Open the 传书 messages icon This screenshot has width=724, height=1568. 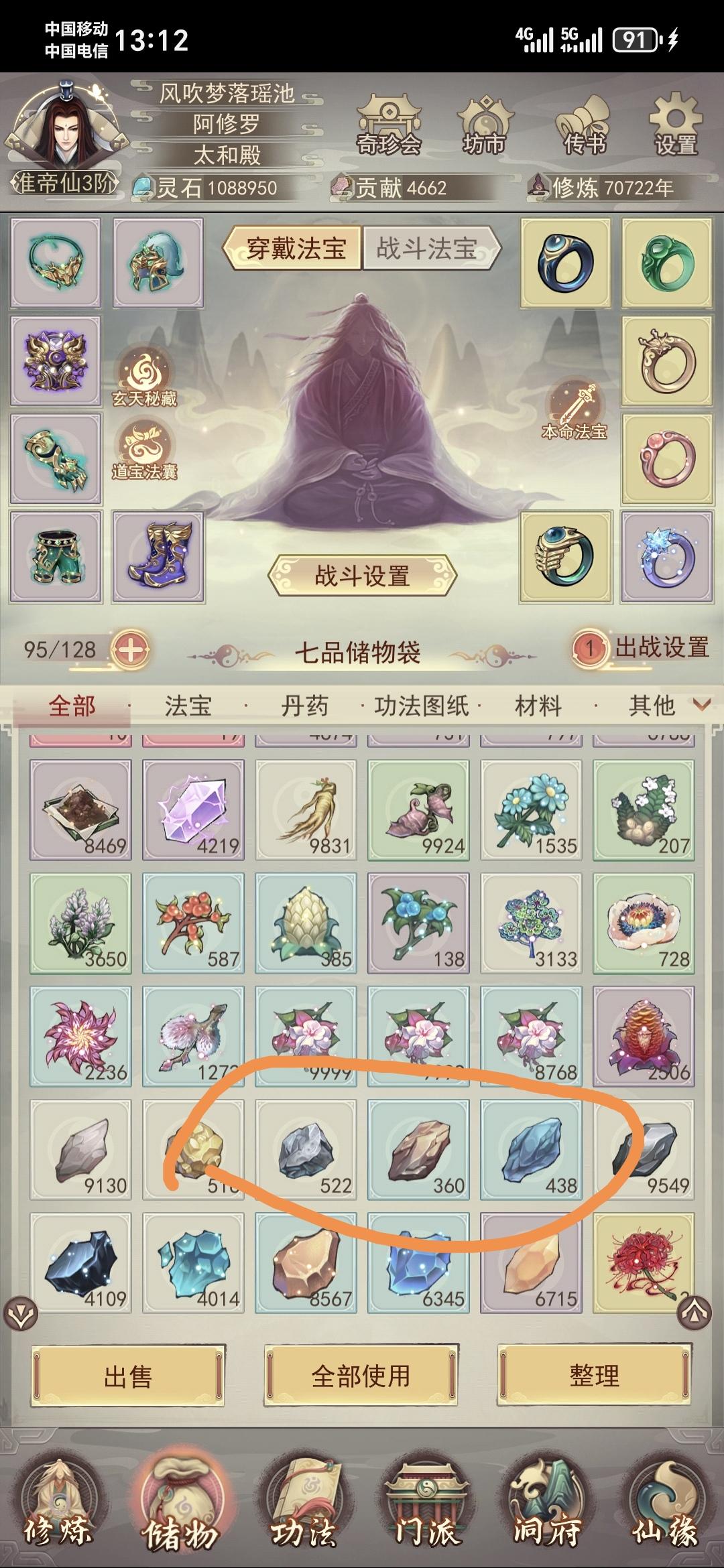[x=583, y=126]
